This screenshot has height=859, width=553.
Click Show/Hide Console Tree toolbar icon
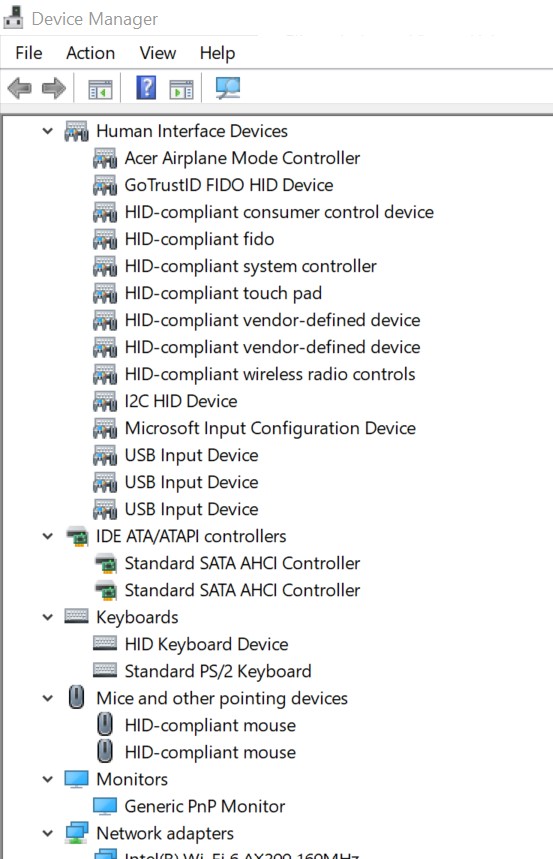click(100, 89)
